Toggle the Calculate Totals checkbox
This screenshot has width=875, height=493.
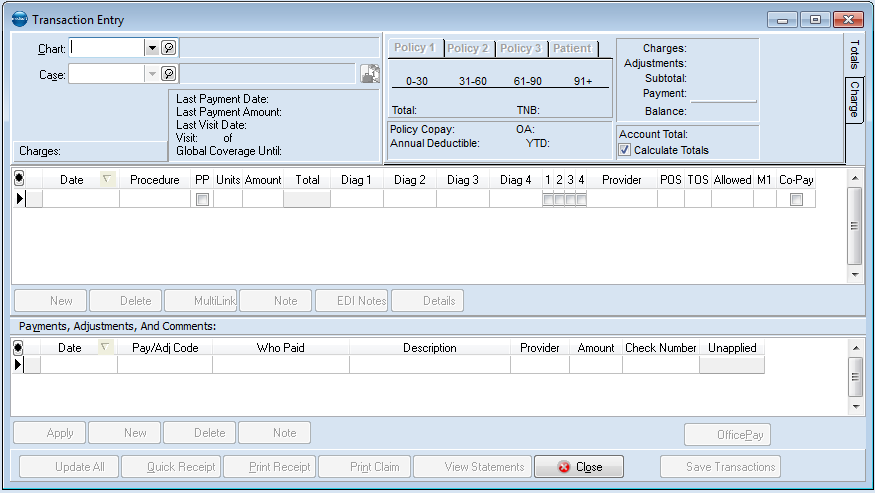(624, 150)
